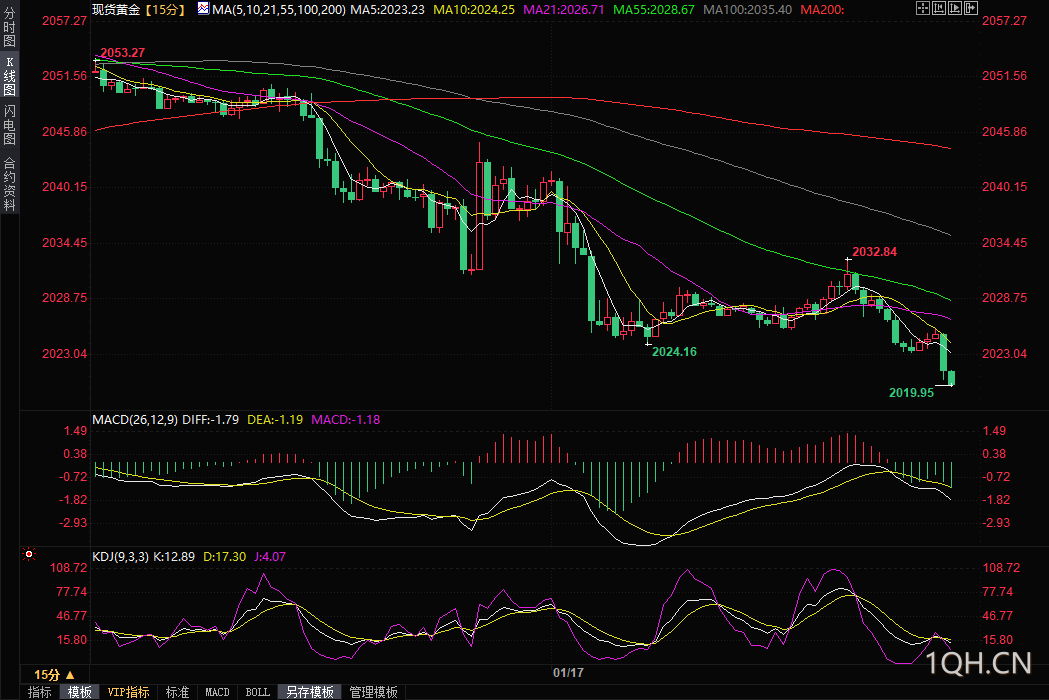The height and width of the screenshot is (700, 1049).
Task: Click the chart shift-left axis icon
Action: tap(939, 8)
